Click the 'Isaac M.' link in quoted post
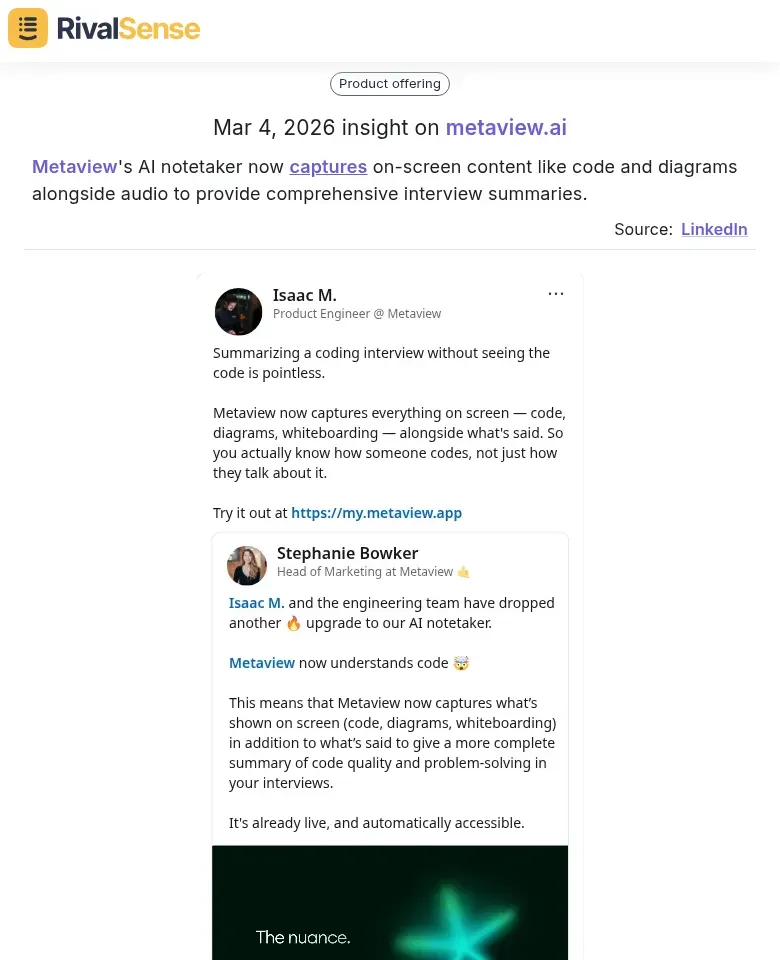The width and height of the screenshot is (780, 960). click(256, 603)
